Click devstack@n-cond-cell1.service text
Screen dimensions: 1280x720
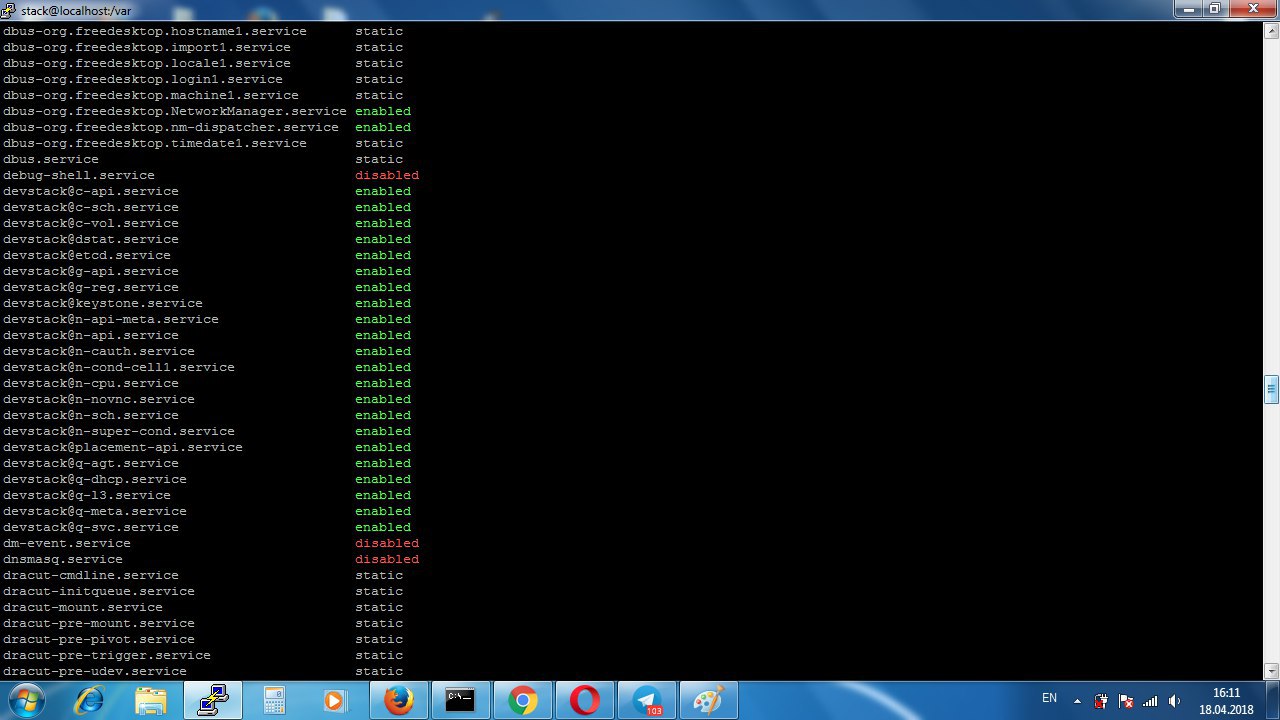click(119, 367)
